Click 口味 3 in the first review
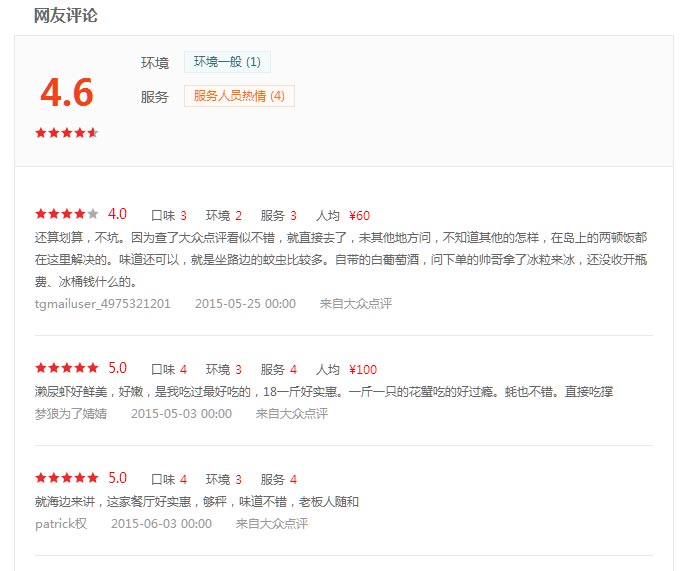 pos(169,215)
